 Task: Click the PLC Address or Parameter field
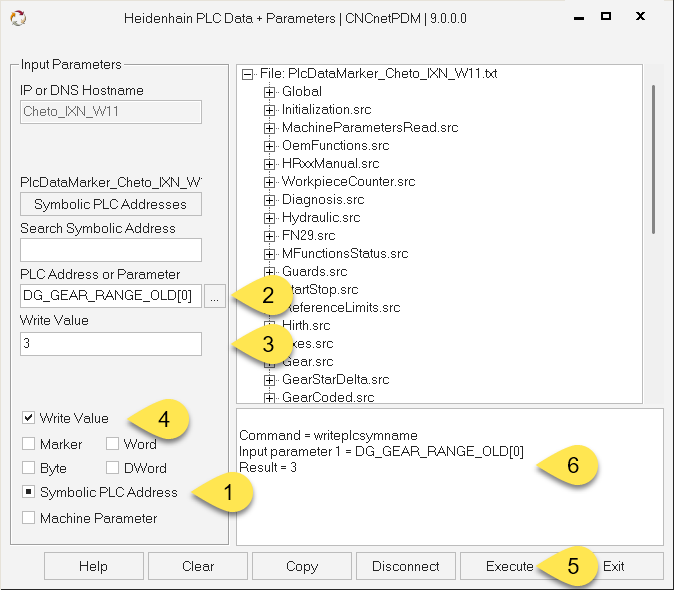pyautogui.click(x=110, y=296)
